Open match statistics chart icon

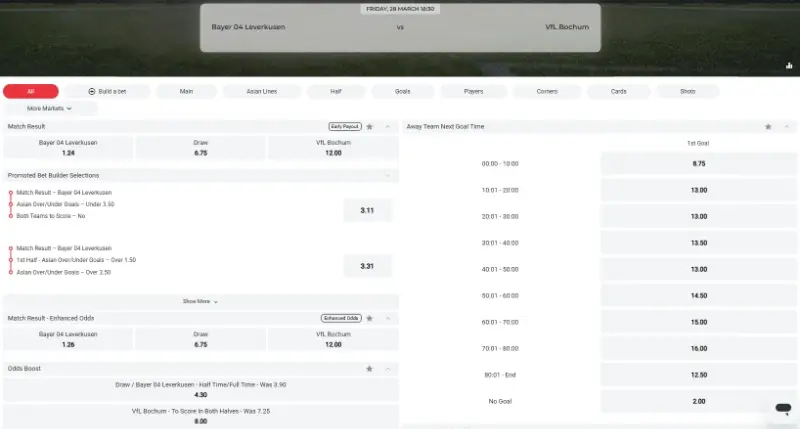(x=789, y=65)
